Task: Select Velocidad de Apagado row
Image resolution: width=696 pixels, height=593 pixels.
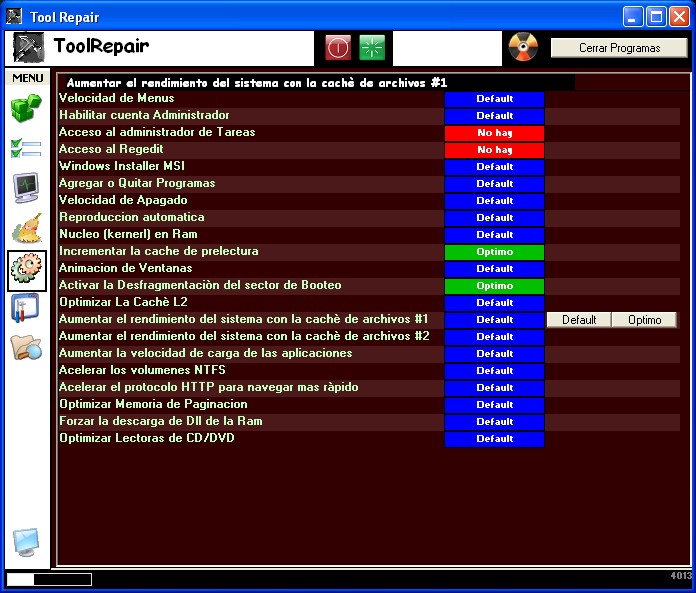Action: (x=123, y=200)
